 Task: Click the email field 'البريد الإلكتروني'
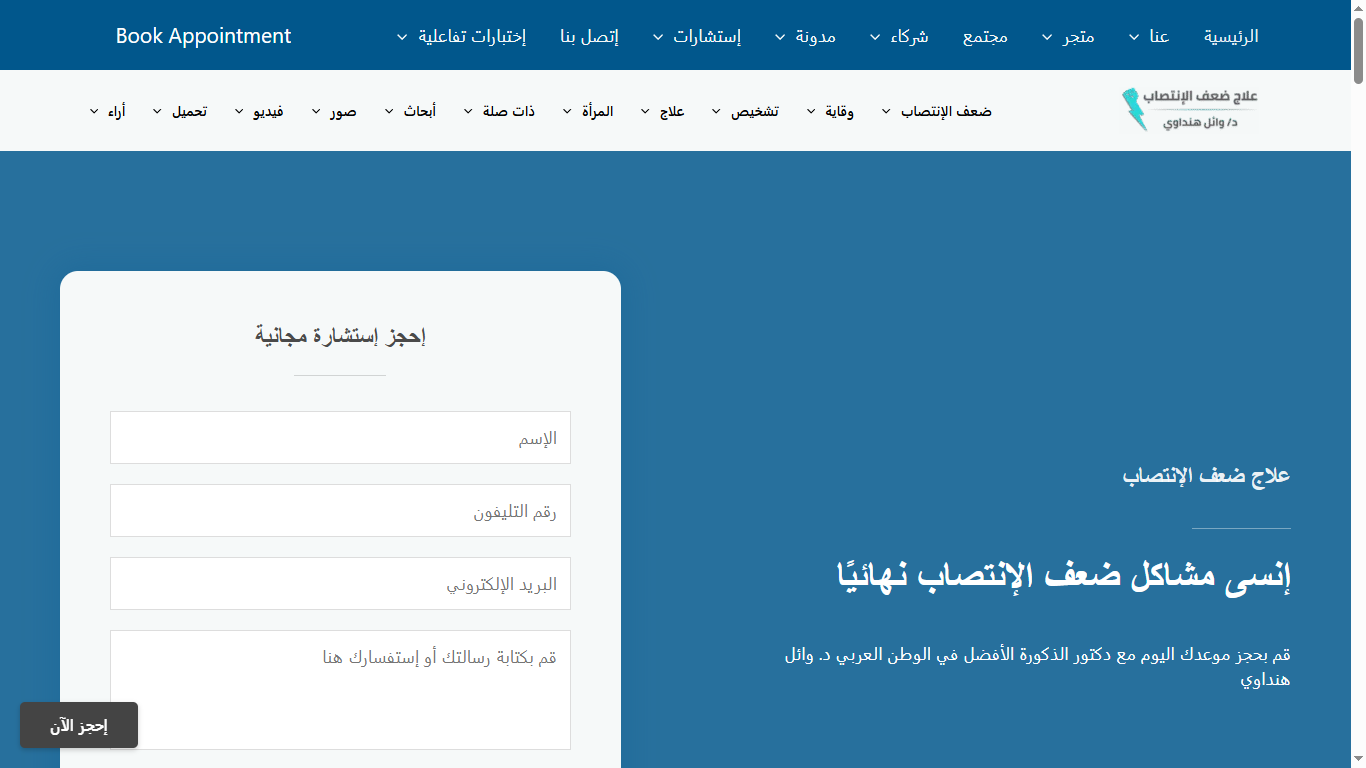click(340, 583)
